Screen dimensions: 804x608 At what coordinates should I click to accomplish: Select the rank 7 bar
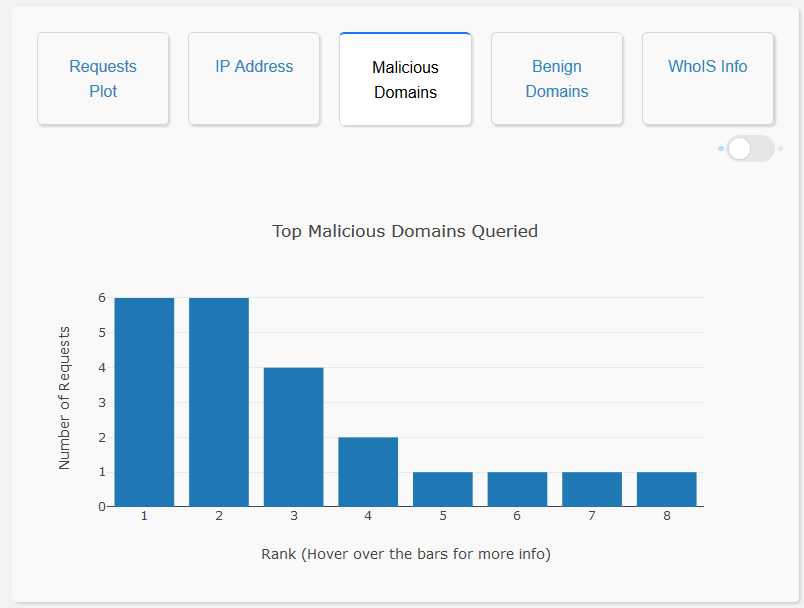tap(592, 490)
